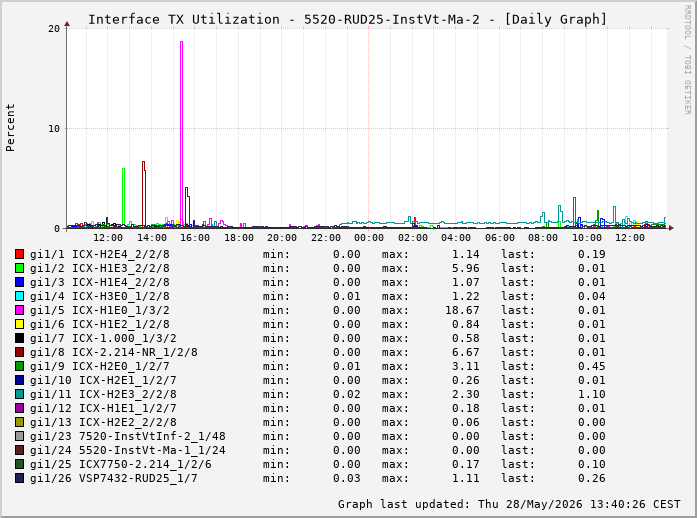
Task: Click the 'Percent' y-axis label
Action: (x=10, y=128)
